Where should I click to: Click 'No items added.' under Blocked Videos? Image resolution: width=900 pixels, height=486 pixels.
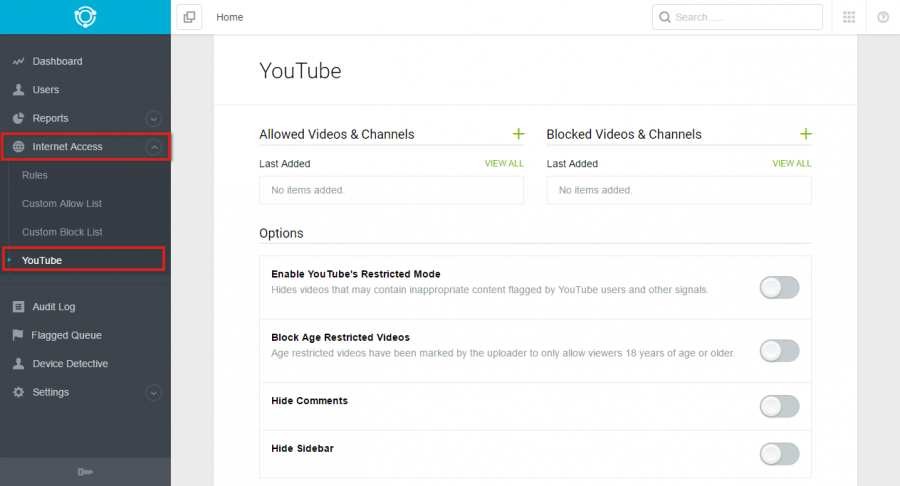[595, 190]
